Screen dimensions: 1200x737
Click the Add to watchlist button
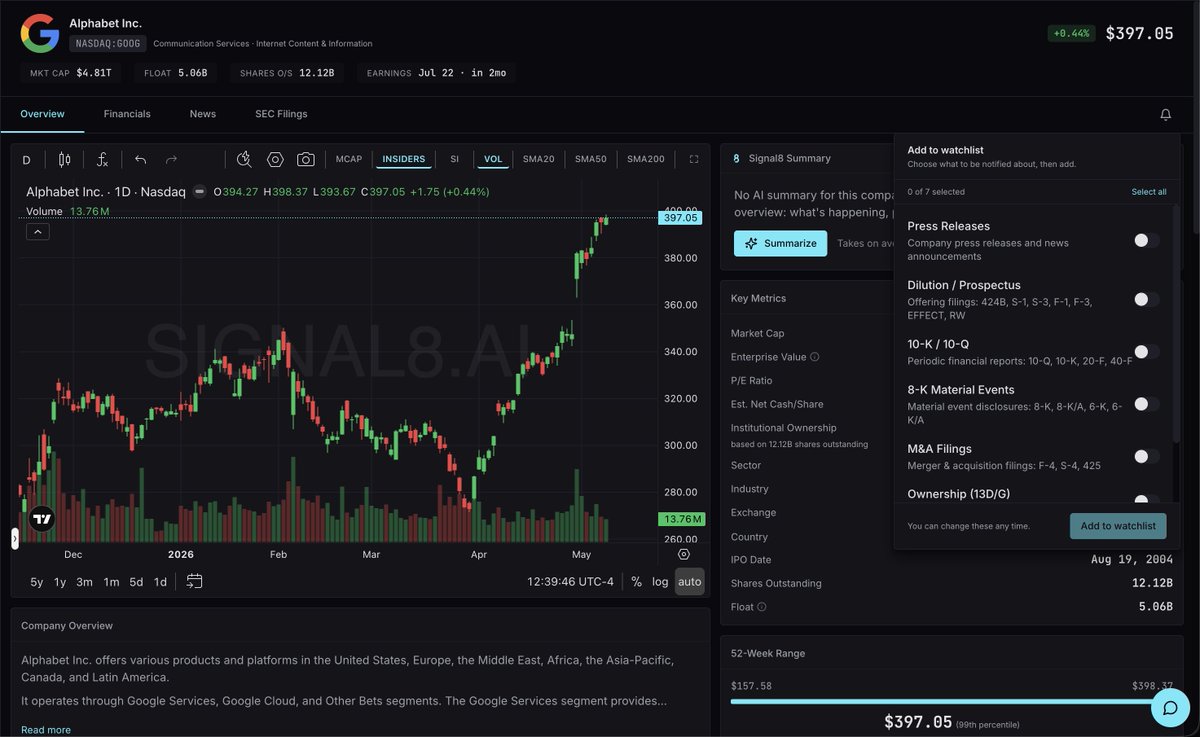tap(1117, 526)
